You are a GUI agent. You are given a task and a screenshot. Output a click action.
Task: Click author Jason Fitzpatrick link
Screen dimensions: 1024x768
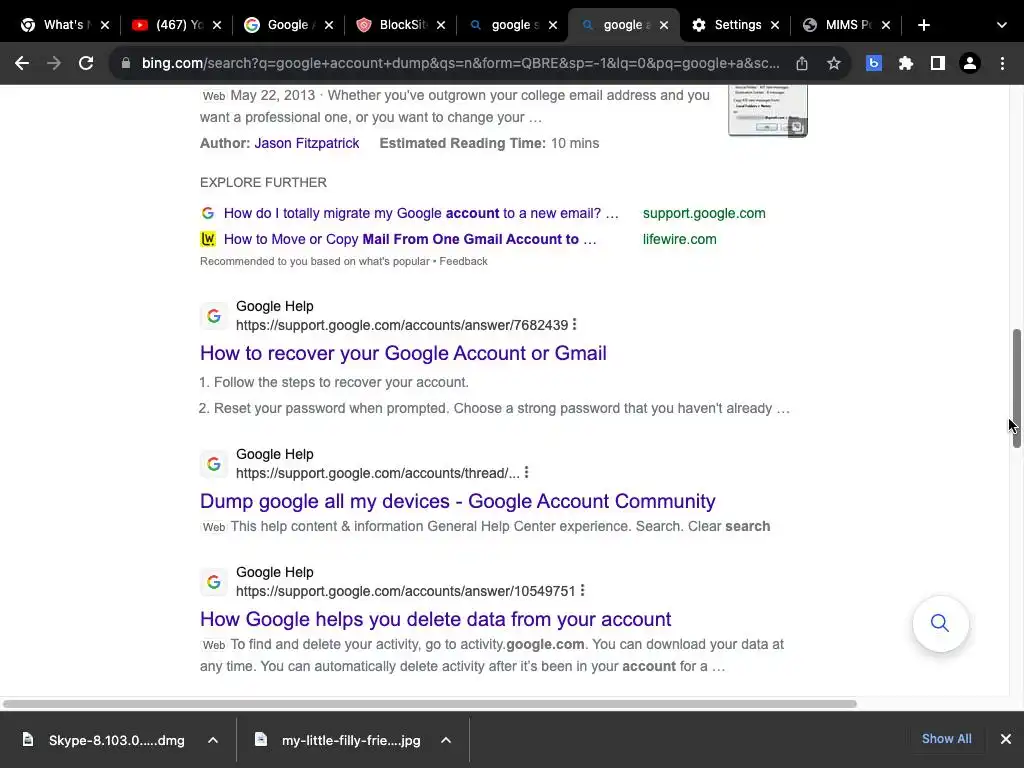point(306,143)
